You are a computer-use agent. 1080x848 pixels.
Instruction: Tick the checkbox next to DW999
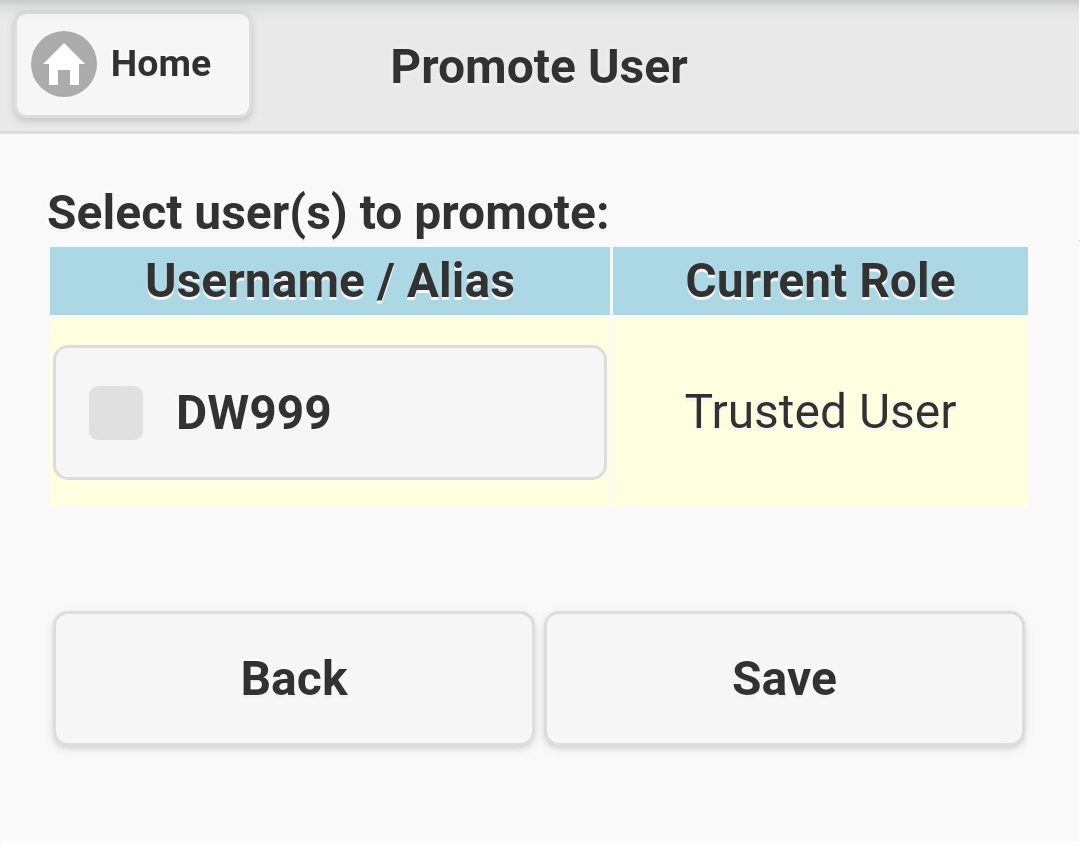(x=116, y=413)
